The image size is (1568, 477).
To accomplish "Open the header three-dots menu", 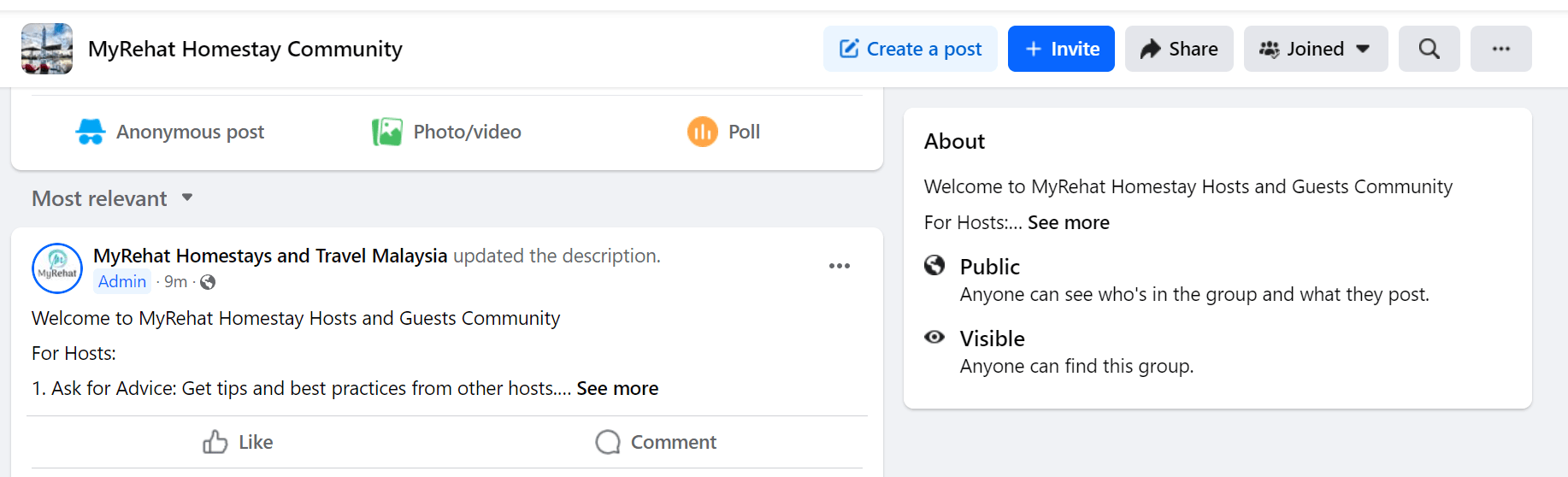I will [x=1501, y=49].
